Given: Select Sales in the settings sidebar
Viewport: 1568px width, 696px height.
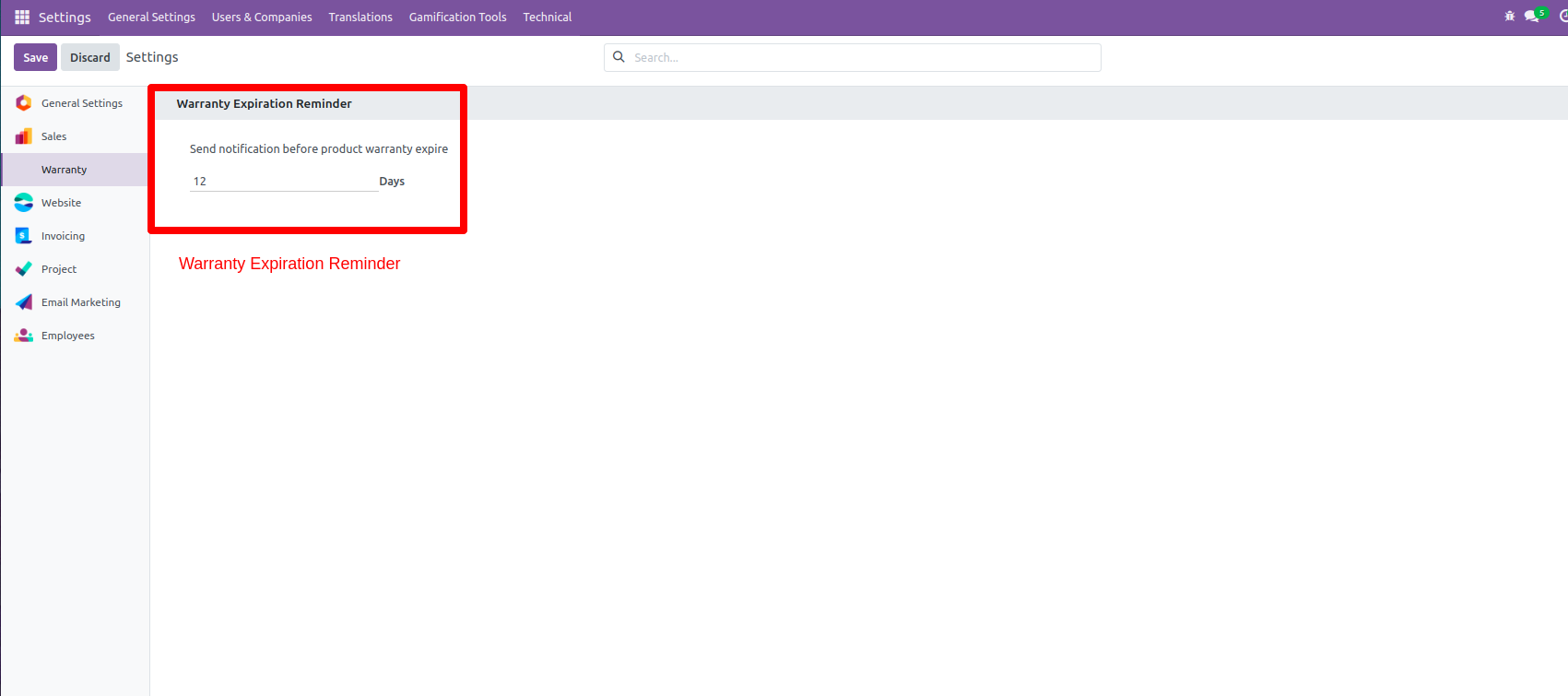Looking at the screenshot, I should tap(53, 136).
